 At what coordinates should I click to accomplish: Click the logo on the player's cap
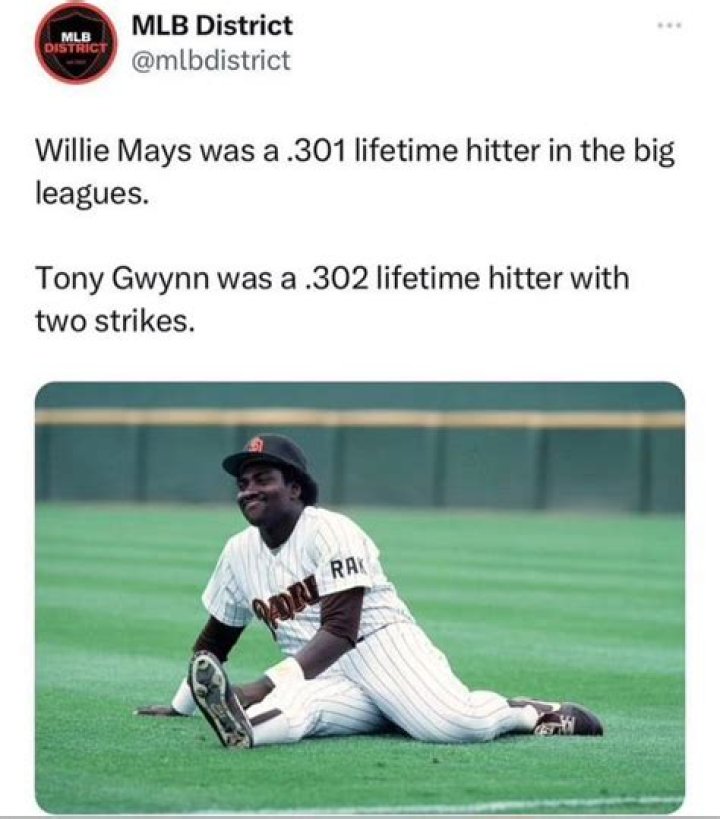click(x=255, y=444)
